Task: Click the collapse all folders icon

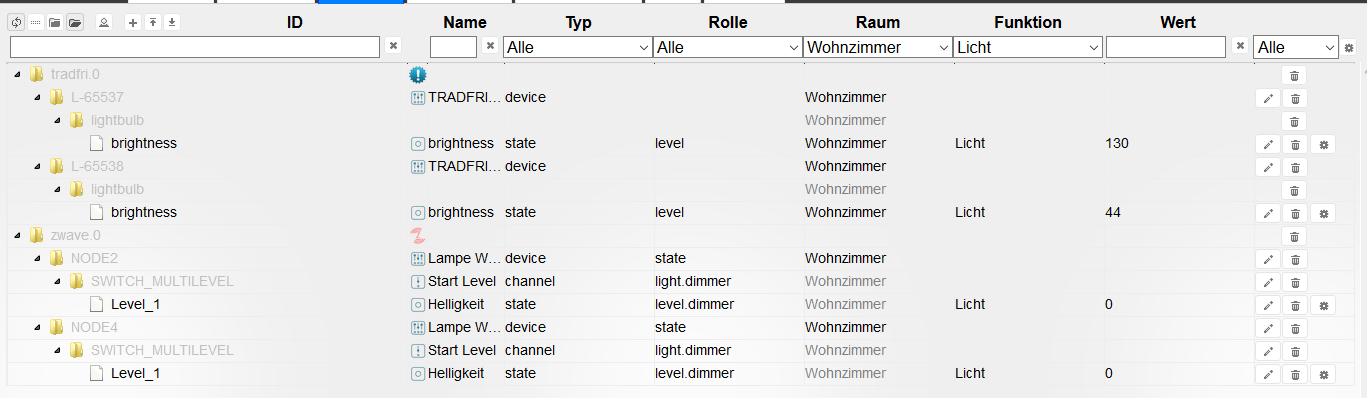Action: coord(55,22)
